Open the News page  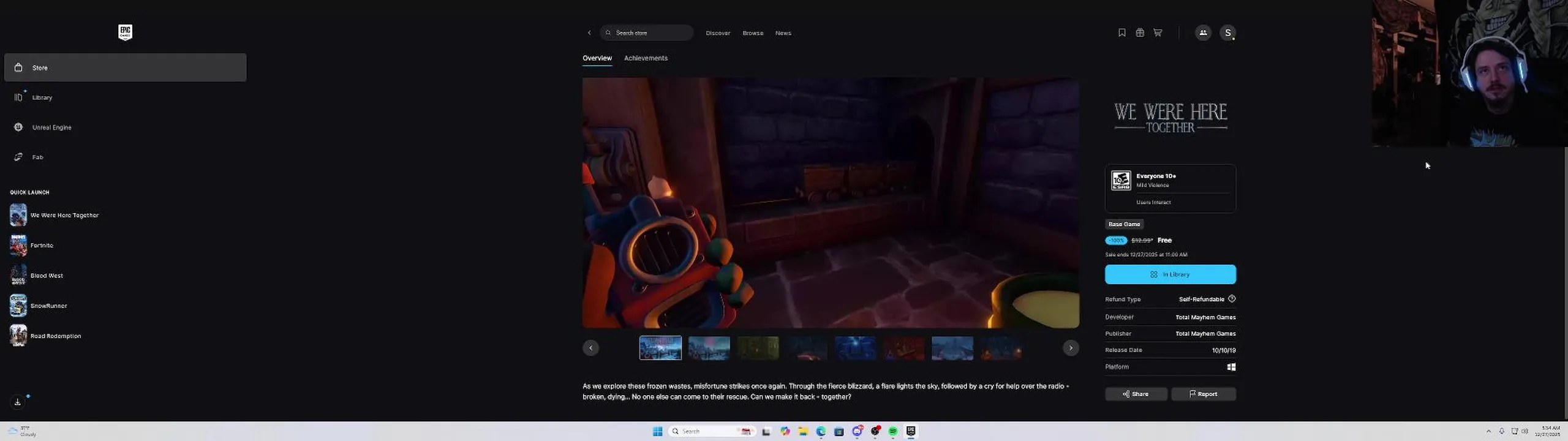[783, 33]
